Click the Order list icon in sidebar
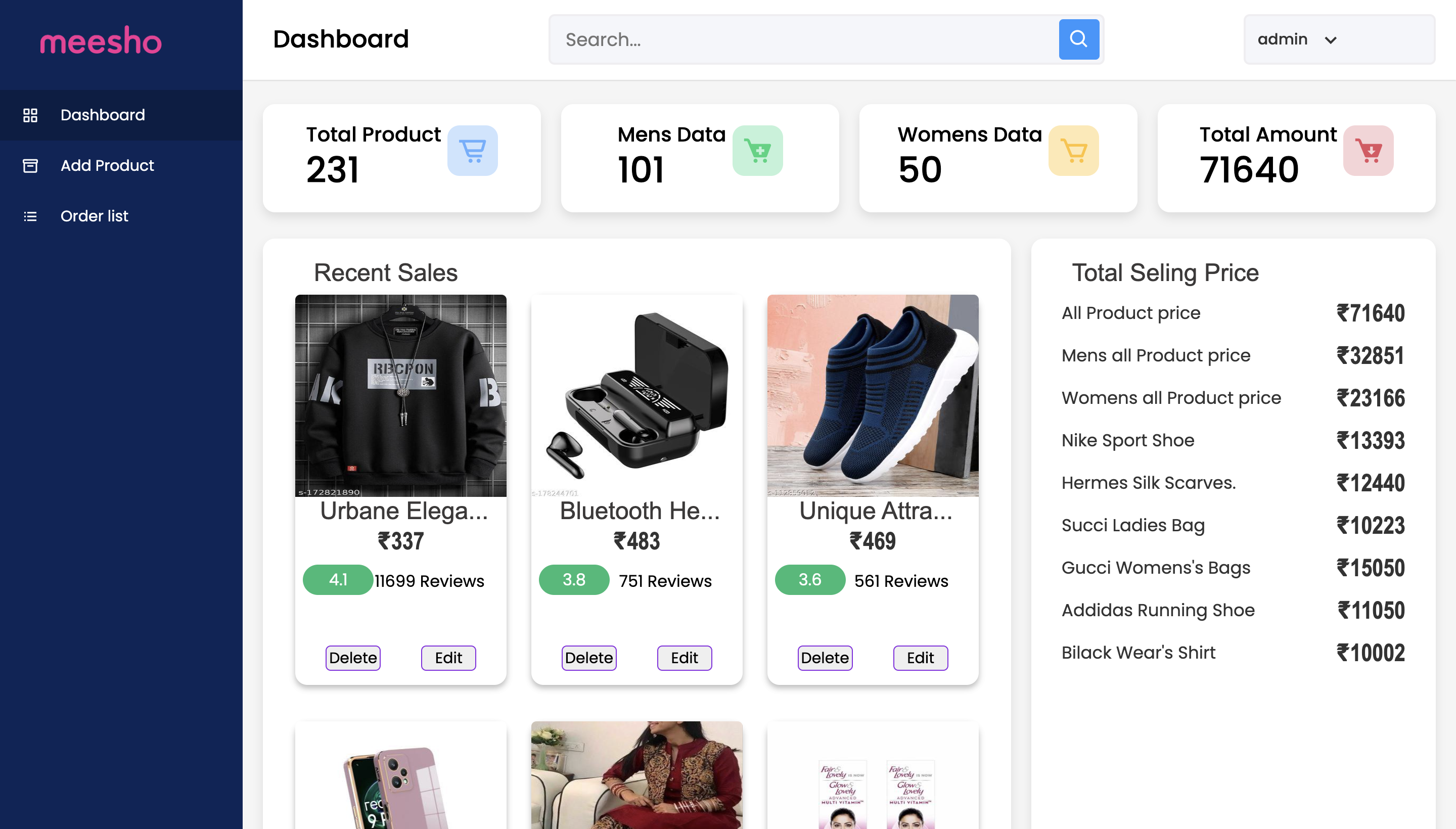Viewport: 1456px width, 829px height. tap(30, 216)
